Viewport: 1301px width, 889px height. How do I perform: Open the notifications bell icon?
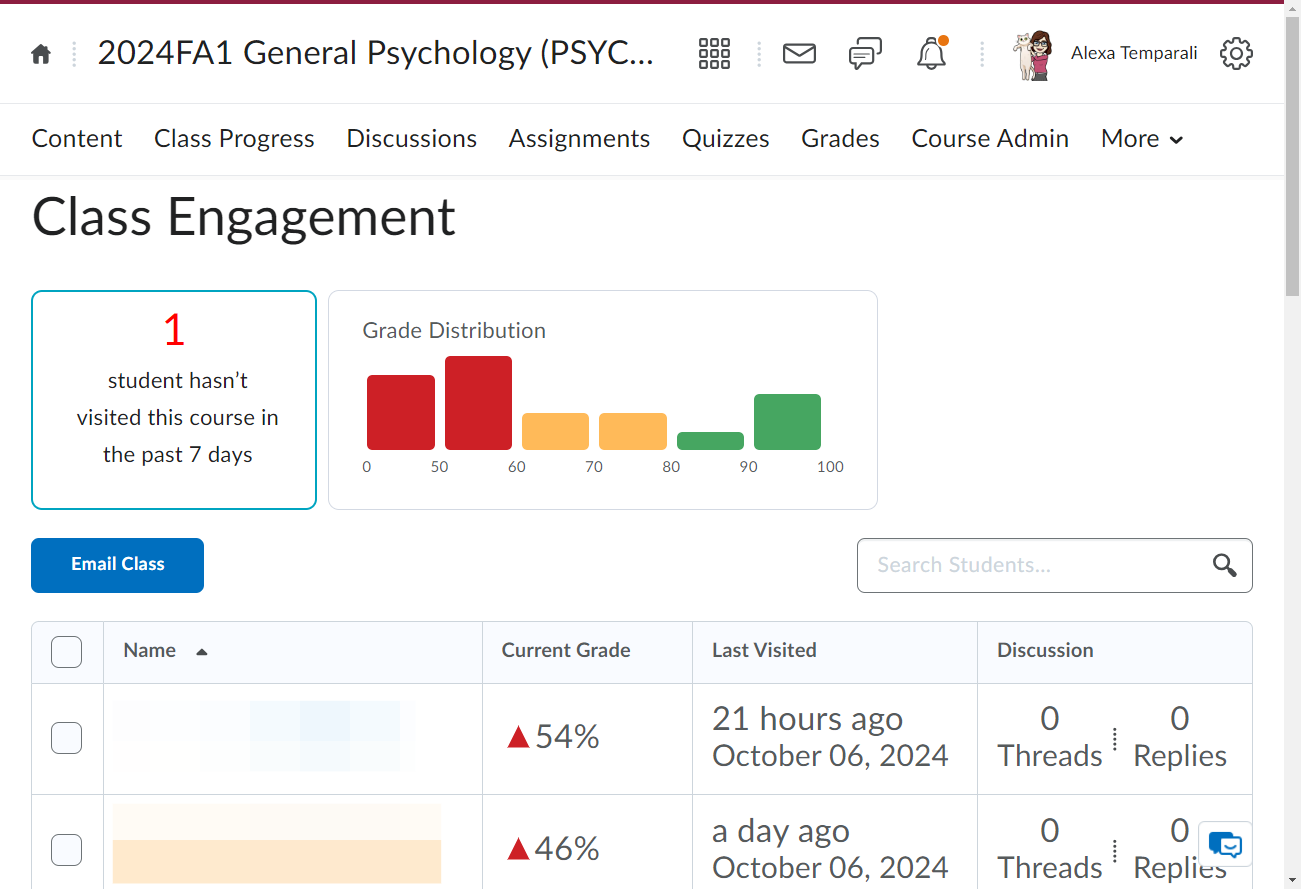coord(932,54)
